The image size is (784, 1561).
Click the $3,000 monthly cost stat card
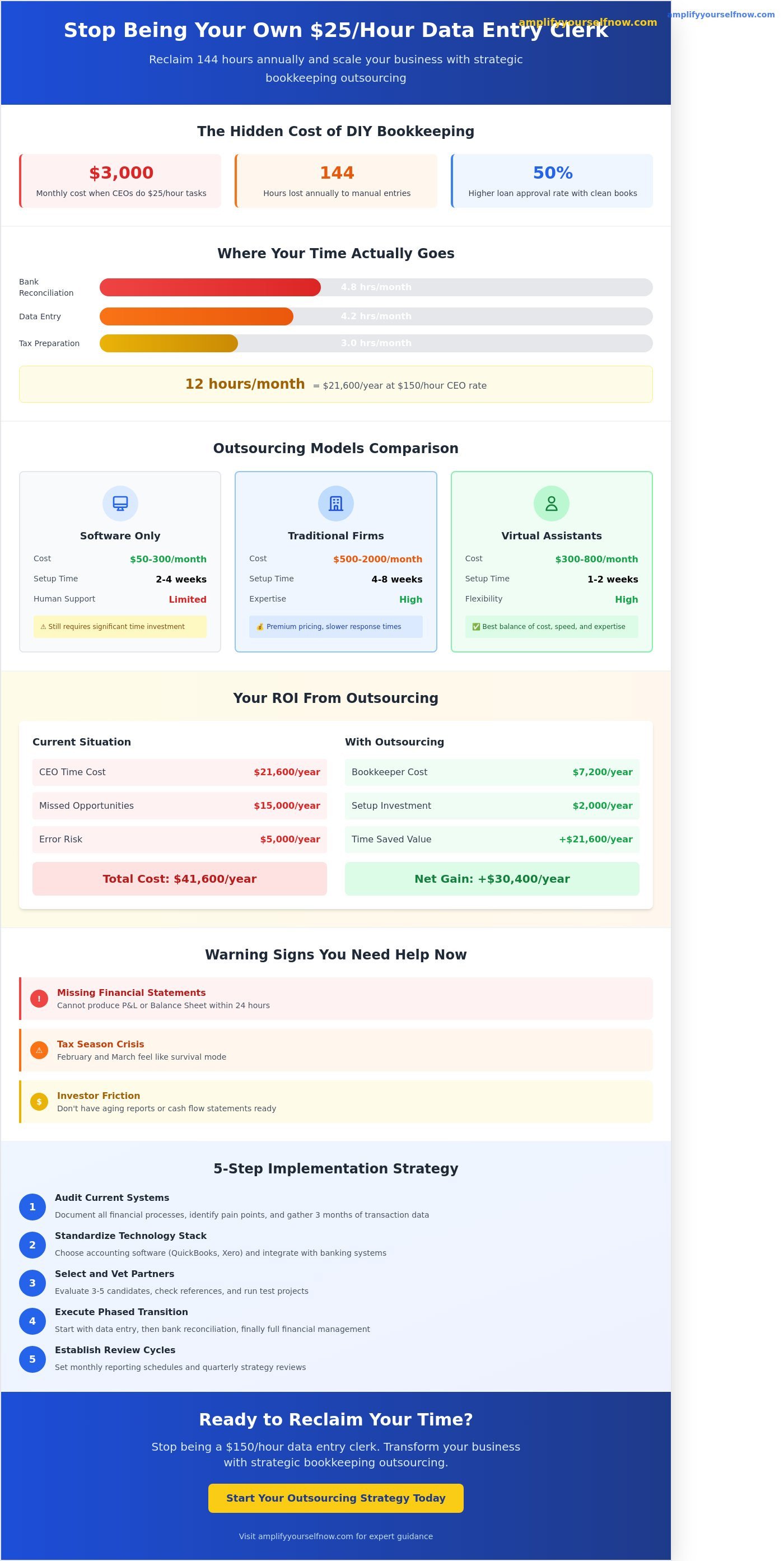point(120,181)
